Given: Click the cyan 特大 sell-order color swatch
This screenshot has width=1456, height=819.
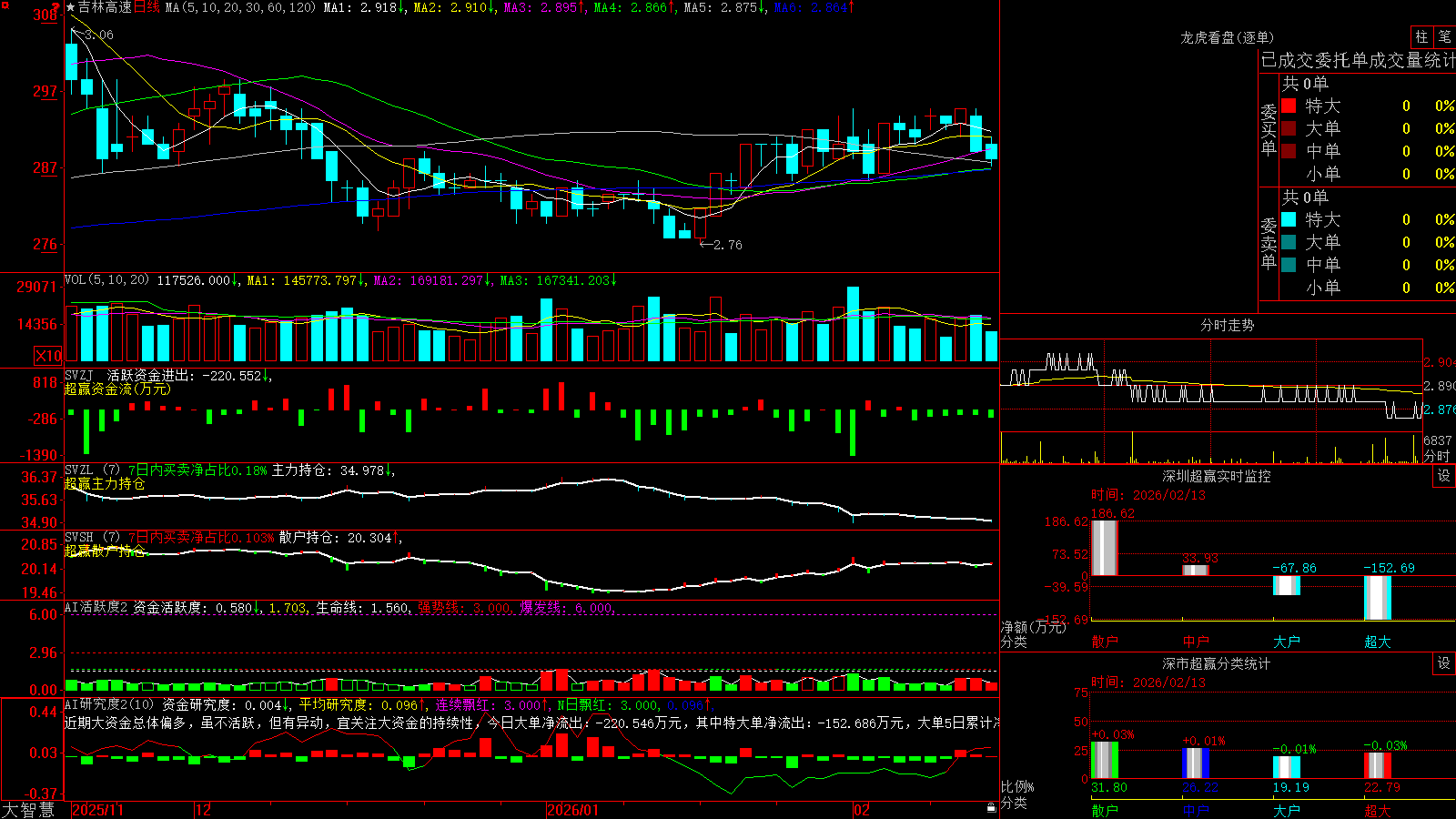Looking at the screenshot, I should [x=1289, y=219].
